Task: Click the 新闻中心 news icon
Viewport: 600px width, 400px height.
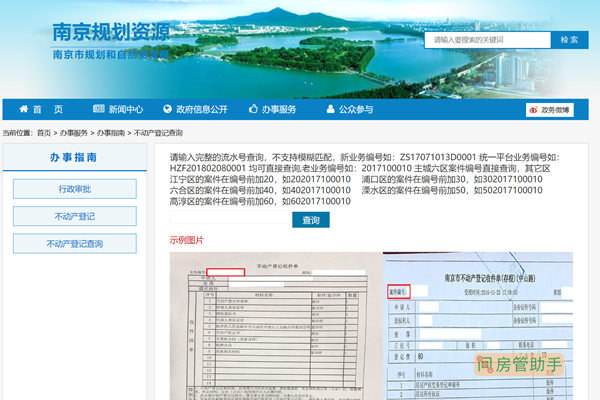Action: point(99,109)
